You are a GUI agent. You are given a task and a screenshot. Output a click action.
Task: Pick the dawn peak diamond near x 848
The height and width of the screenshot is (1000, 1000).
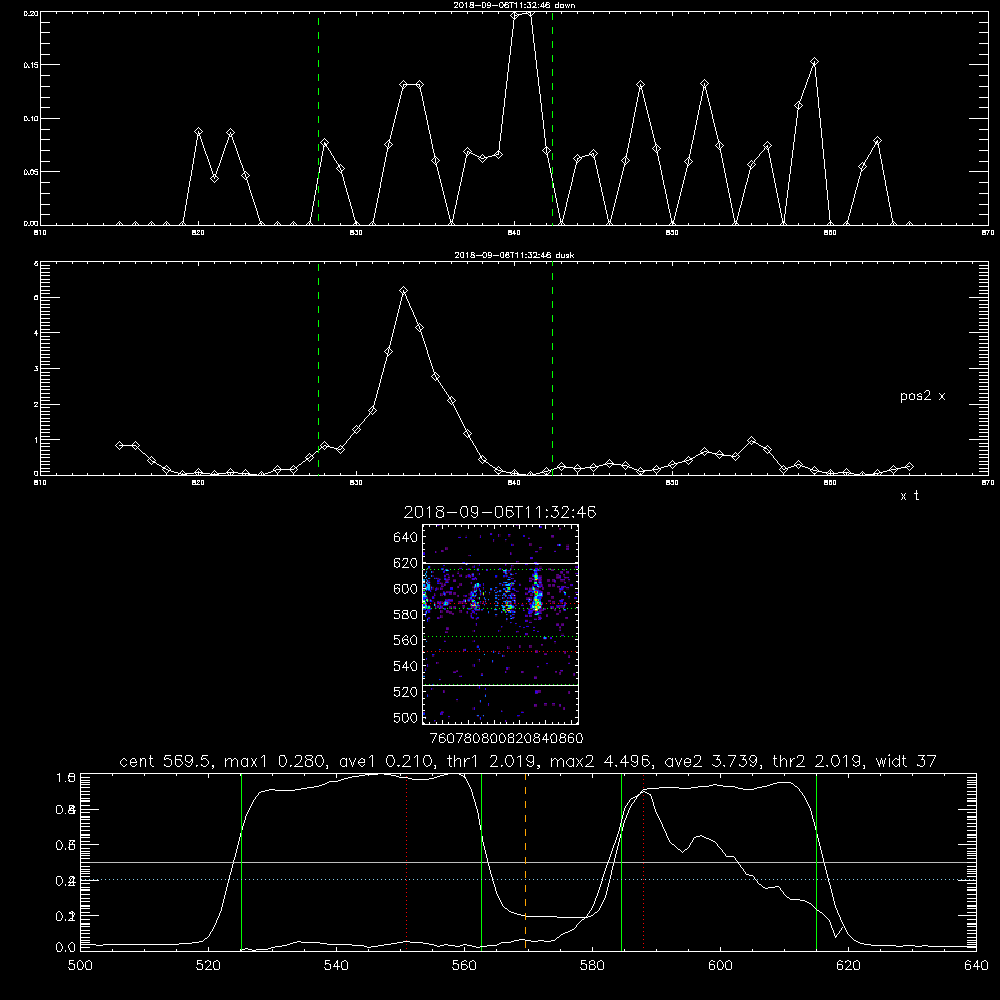point(640,85)
